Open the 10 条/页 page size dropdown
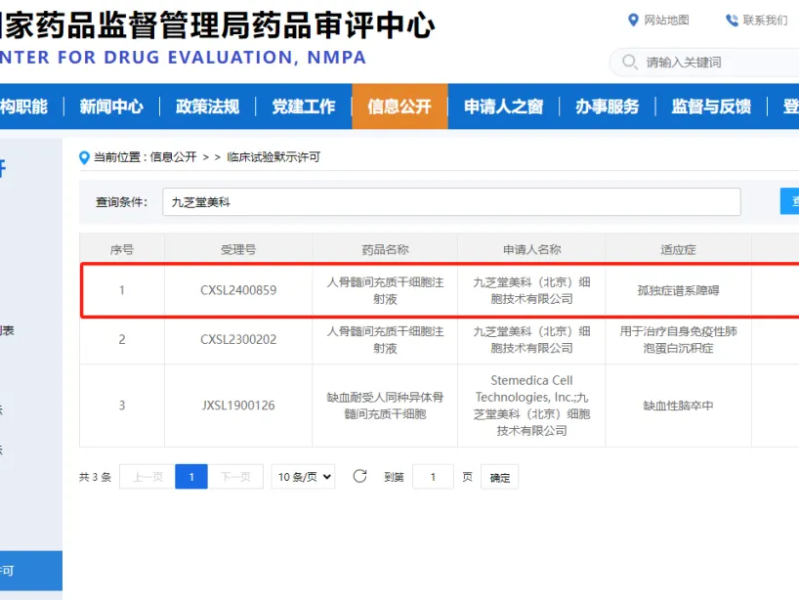Image resolution: width=799 pixels, height=600 pixels. click(303, 477)
